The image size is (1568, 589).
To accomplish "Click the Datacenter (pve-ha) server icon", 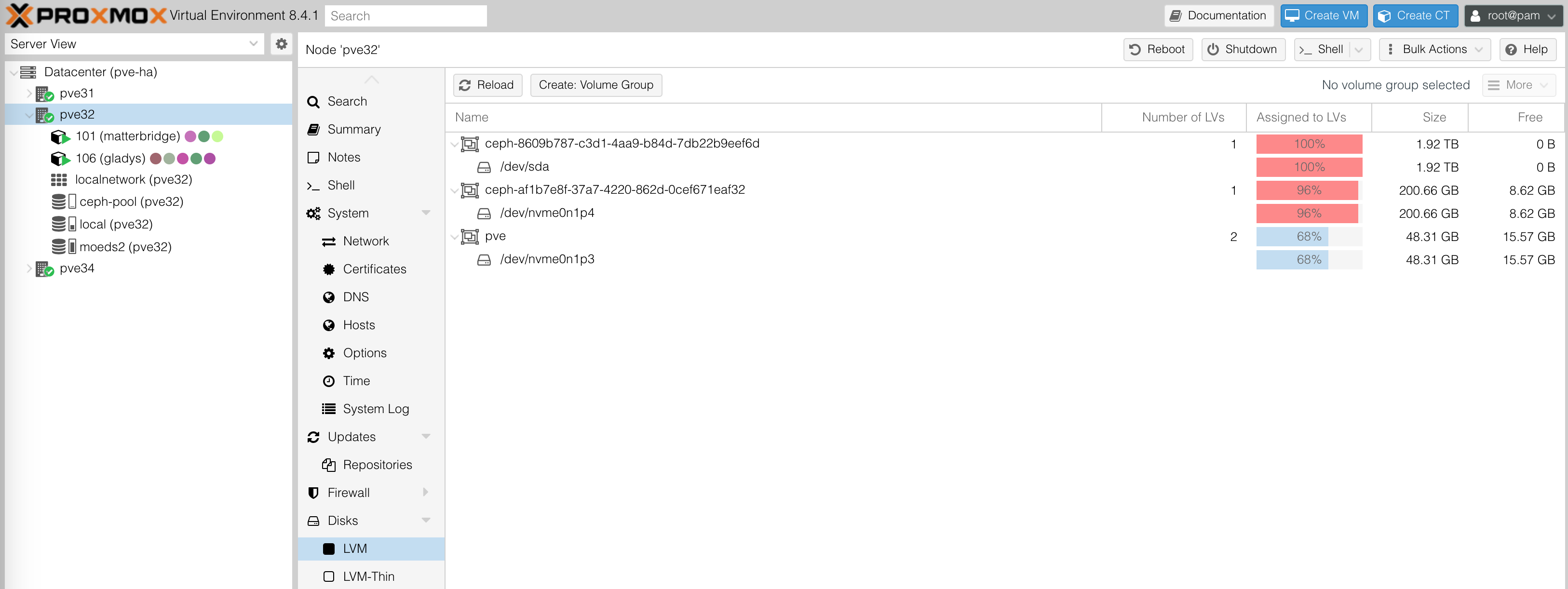I will tap(28, 72).
